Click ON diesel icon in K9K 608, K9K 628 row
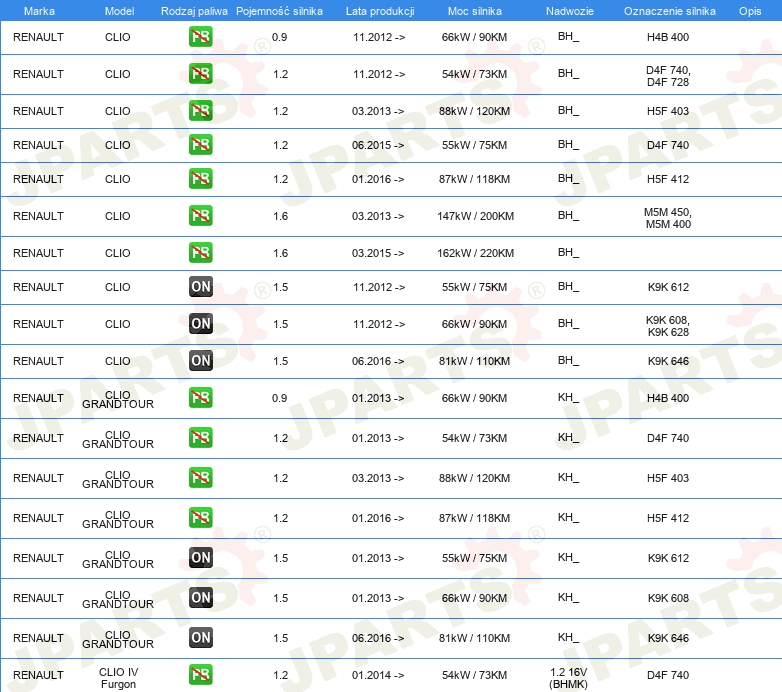Image resolution: width=782 pixels, height=692 pixels. [x=200, y=324]
